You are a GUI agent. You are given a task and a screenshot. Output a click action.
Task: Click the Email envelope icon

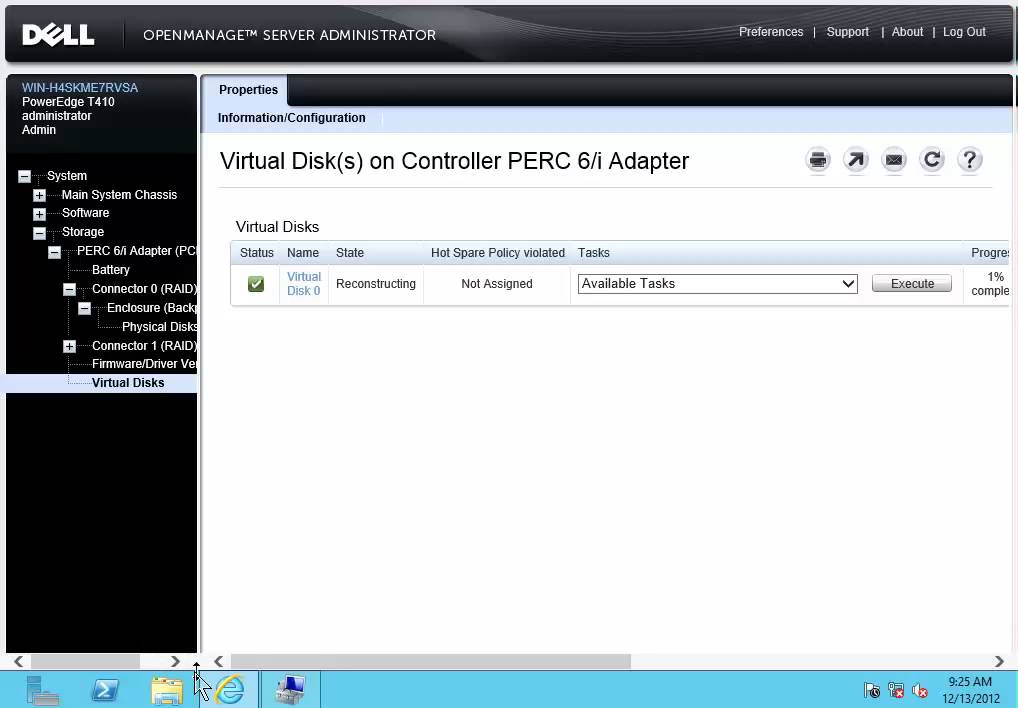(894, 160)
